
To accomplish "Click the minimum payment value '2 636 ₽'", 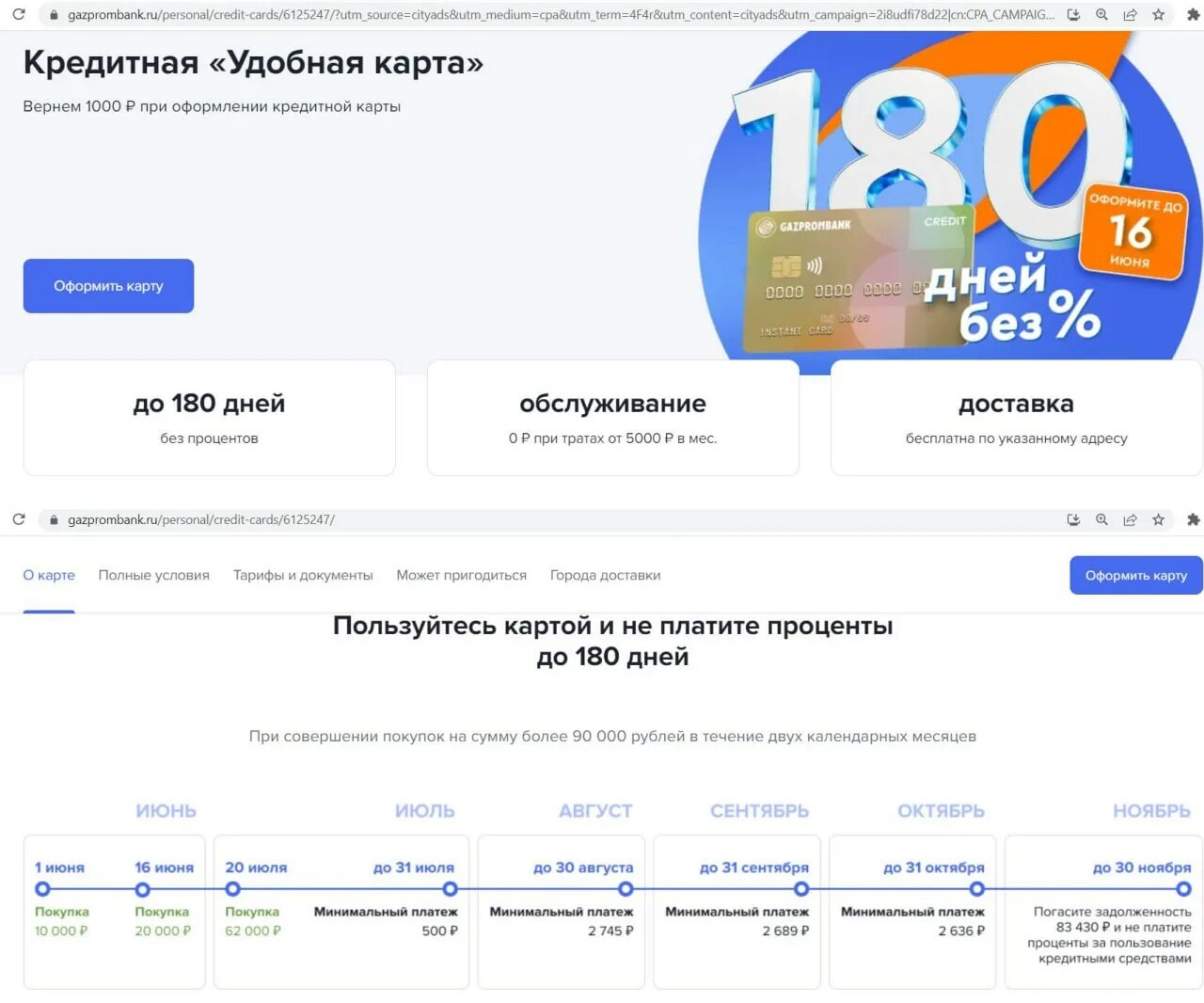I will 961,931.
